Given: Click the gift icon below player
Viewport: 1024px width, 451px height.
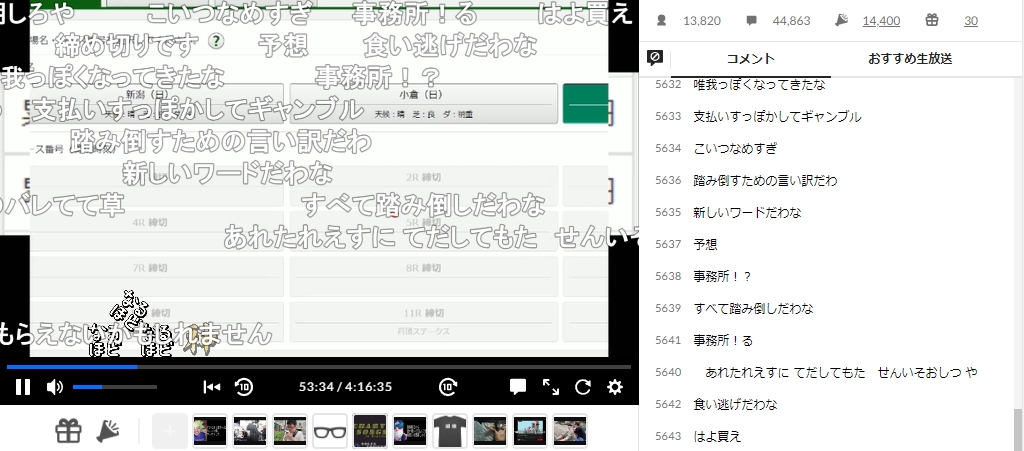Looking at the screenshot, I should pos(68,431).
